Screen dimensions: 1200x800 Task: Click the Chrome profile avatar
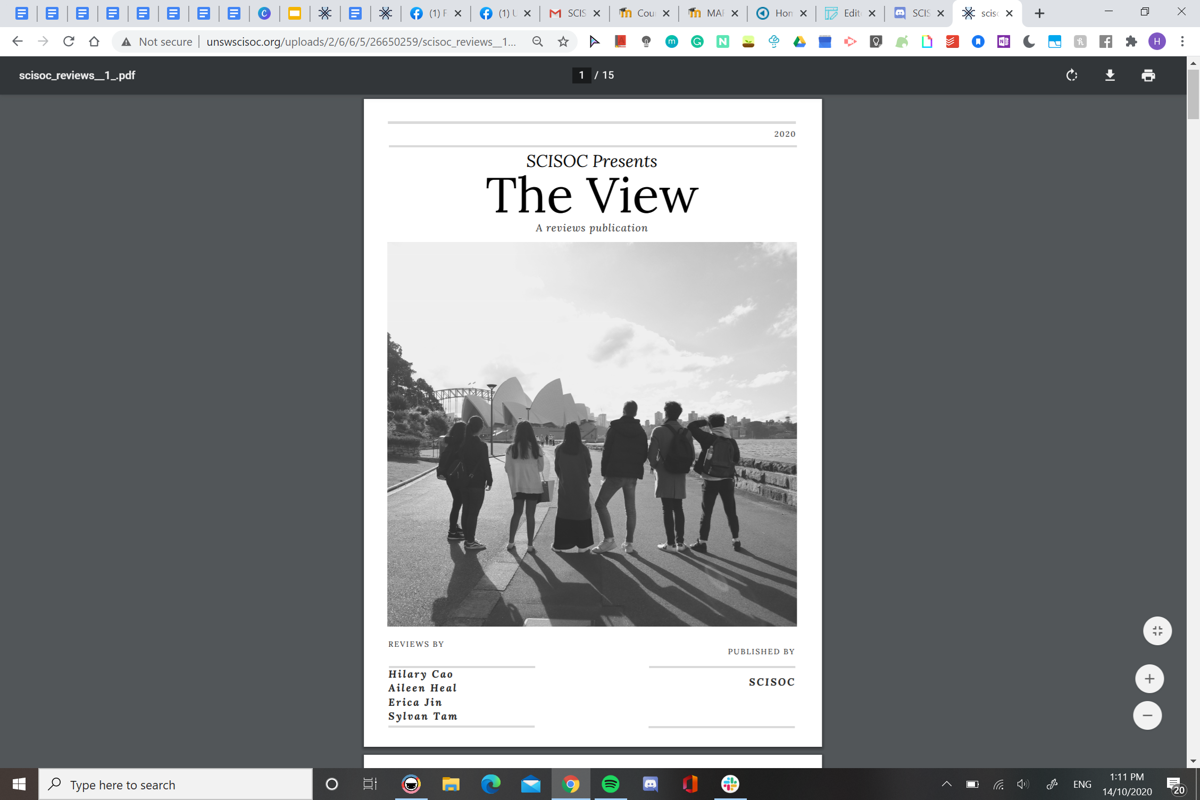1157,42
